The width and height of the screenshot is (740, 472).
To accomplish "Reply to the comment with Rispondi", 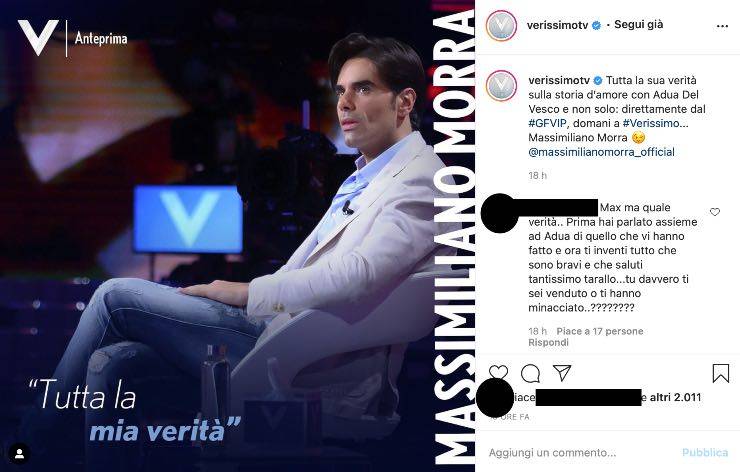I will (548, 343).
